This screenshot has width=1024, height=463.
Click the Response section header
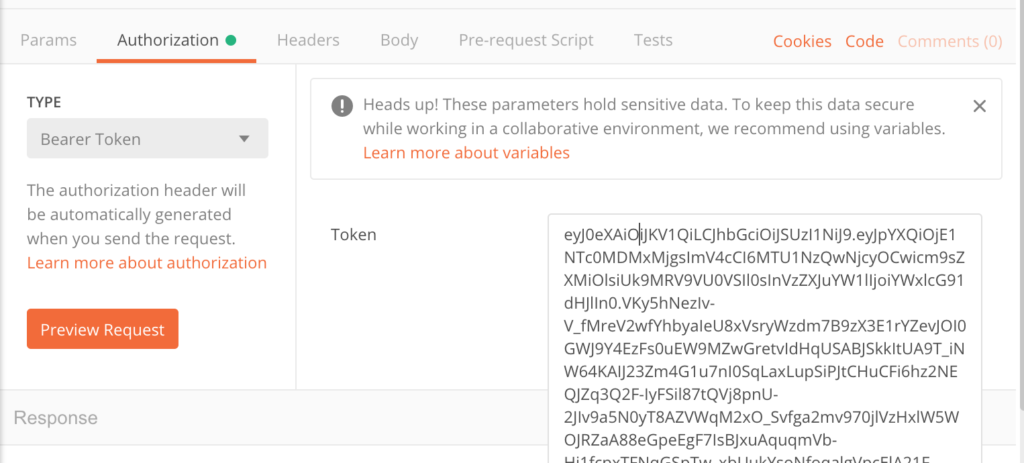56,417
